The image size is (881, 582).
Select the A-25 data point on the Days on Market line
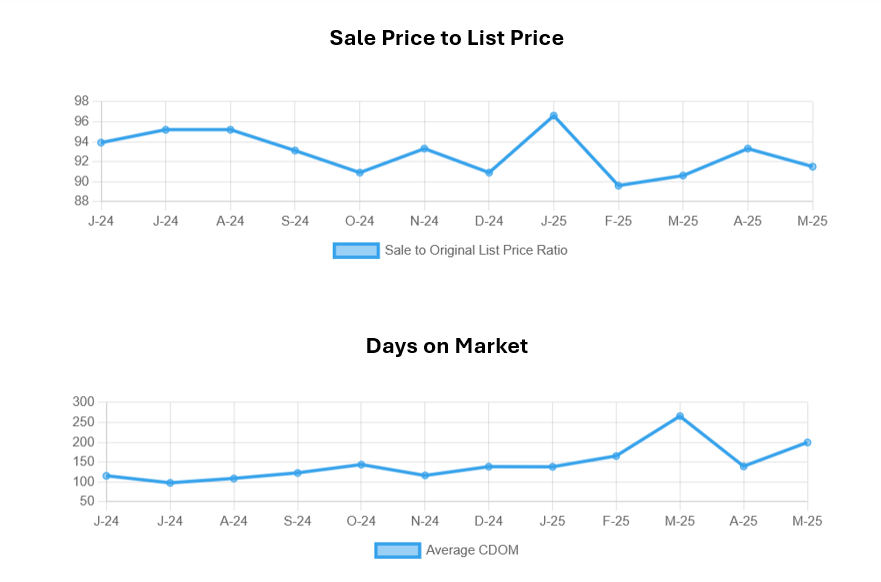coord(744,466)
